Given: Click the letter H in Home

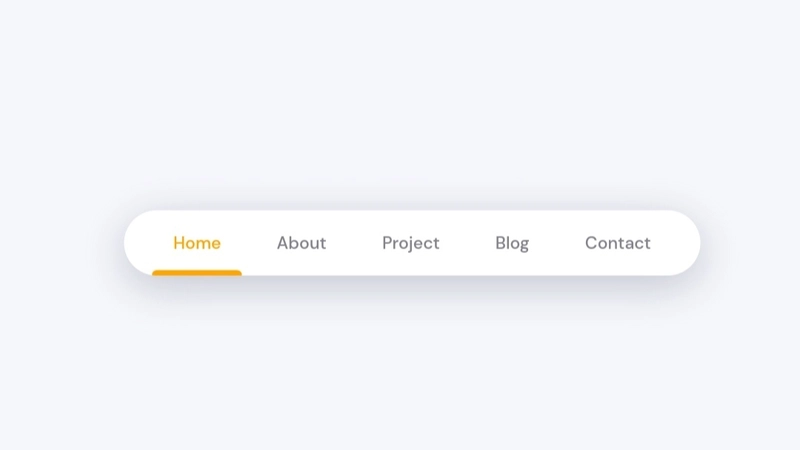Looking at the screenshot, I should coord(179,243).
